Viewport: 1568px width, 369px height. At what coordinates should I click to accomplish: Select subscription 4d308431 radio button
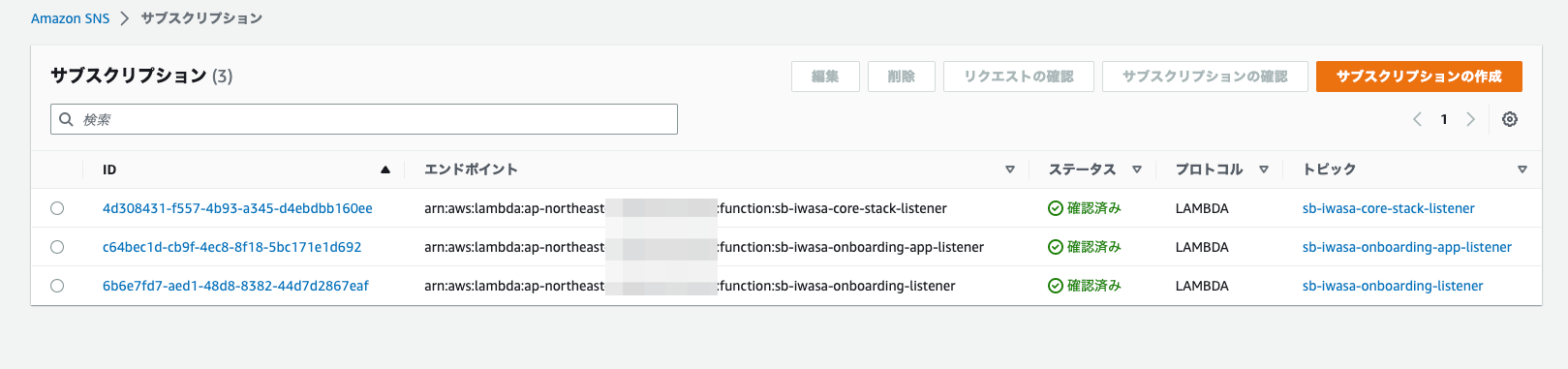[57, 208]
